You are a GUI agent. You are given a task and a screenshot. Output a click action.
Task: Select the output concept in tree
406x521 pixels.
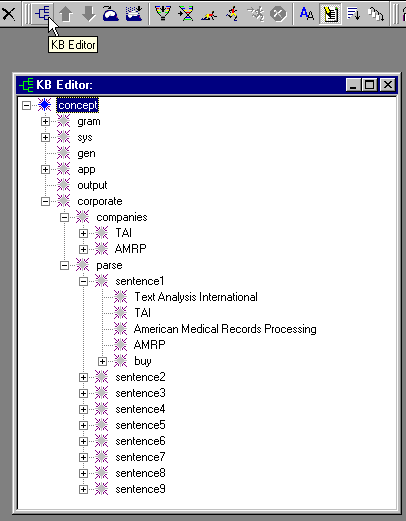92,185
